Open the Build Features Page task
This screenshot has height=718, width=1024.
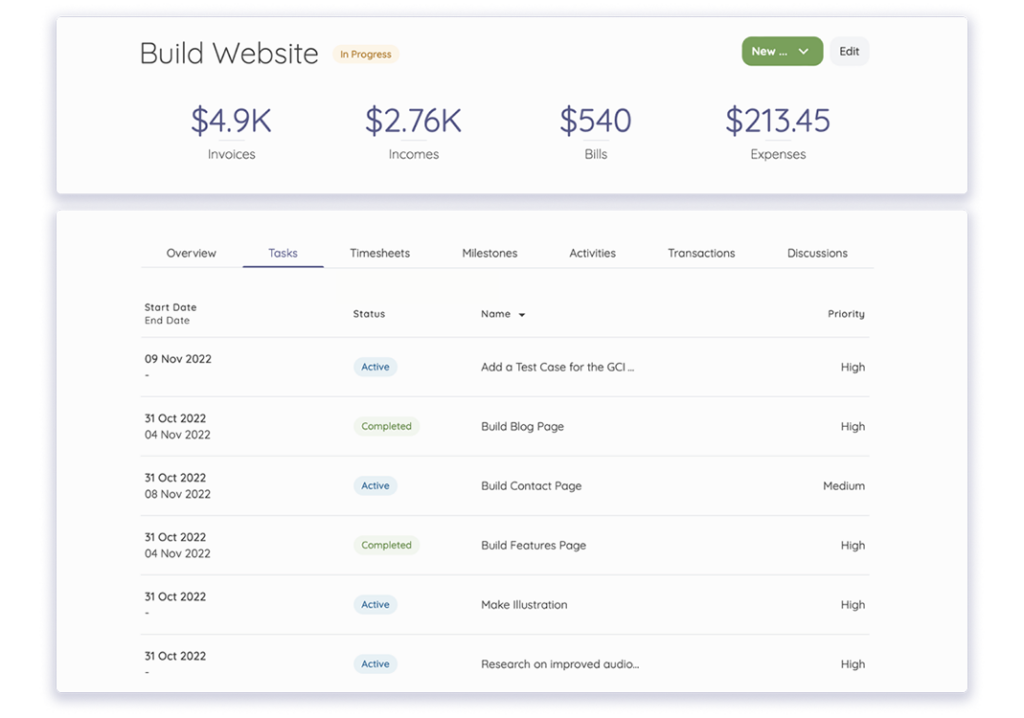pos(531,545)
